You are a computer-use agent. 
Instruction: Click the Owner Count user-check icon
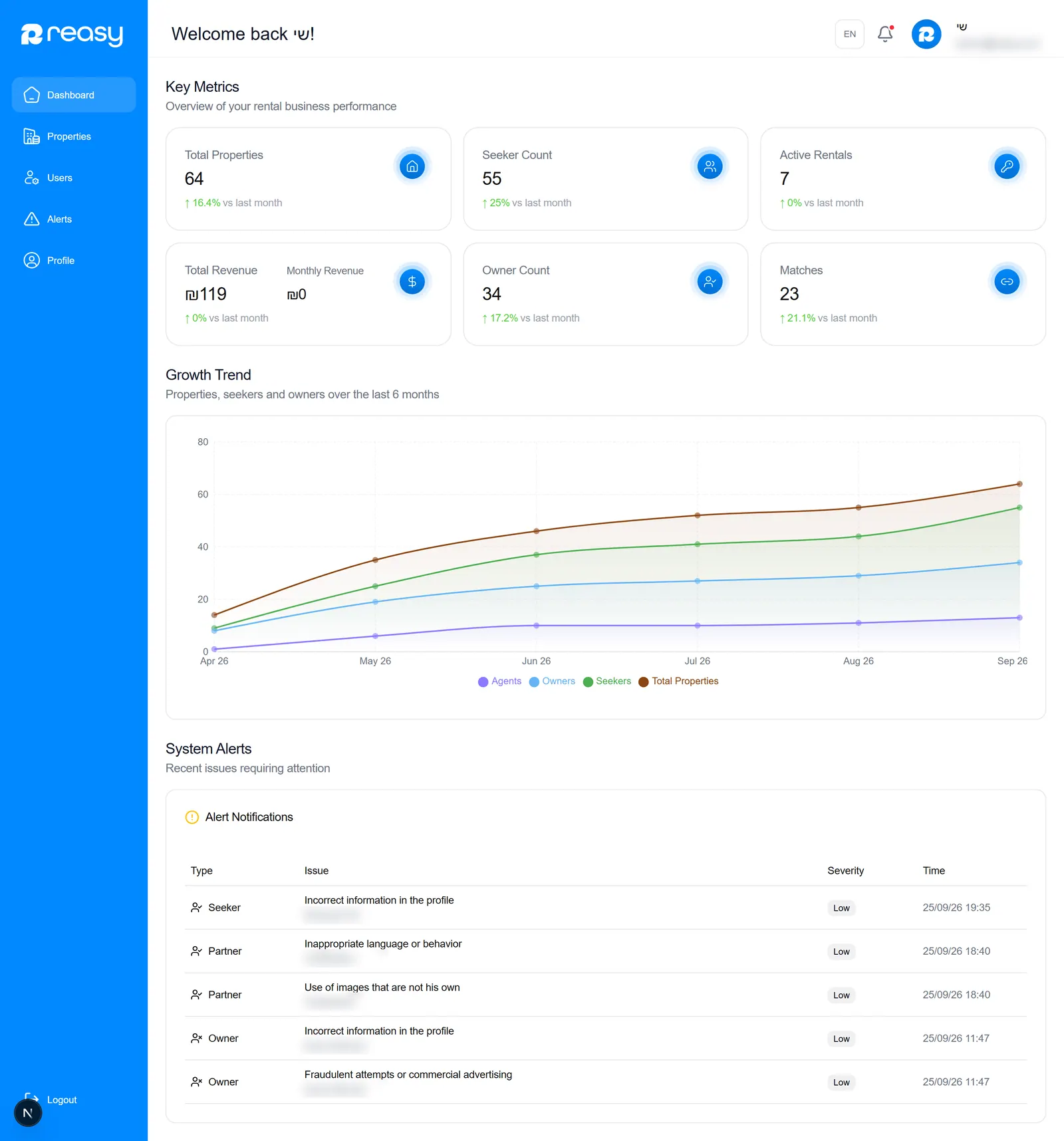pos(710,282)
